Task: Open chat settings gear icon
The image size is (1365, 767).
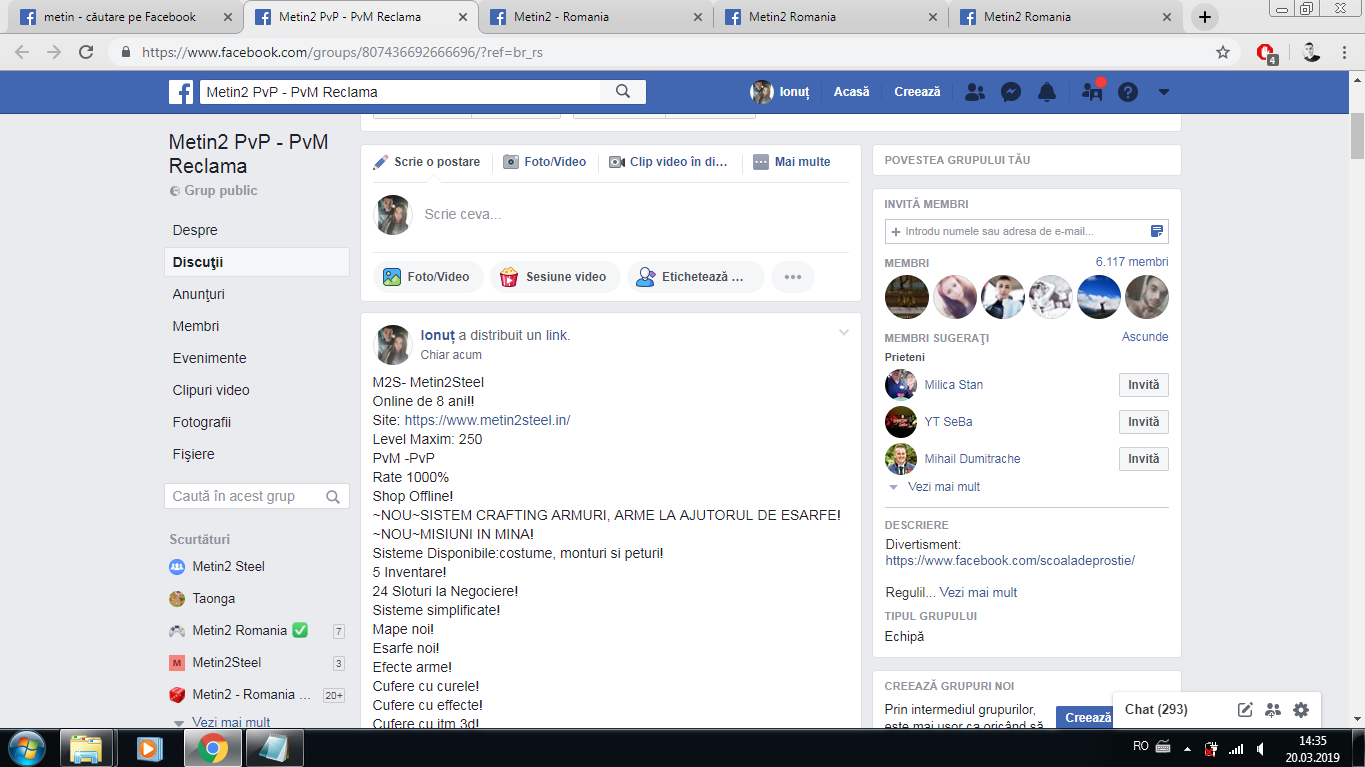Action: pyautogui.click(x=1300, y=710)
